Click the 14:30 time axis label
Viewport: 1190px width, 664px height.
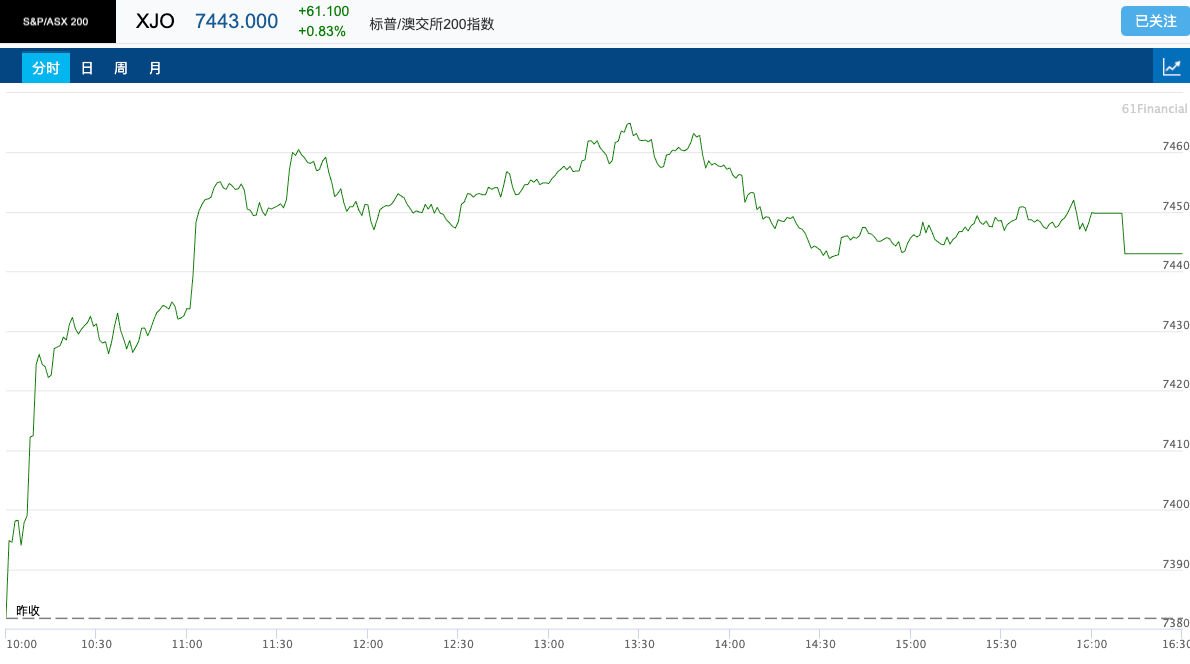820,644
